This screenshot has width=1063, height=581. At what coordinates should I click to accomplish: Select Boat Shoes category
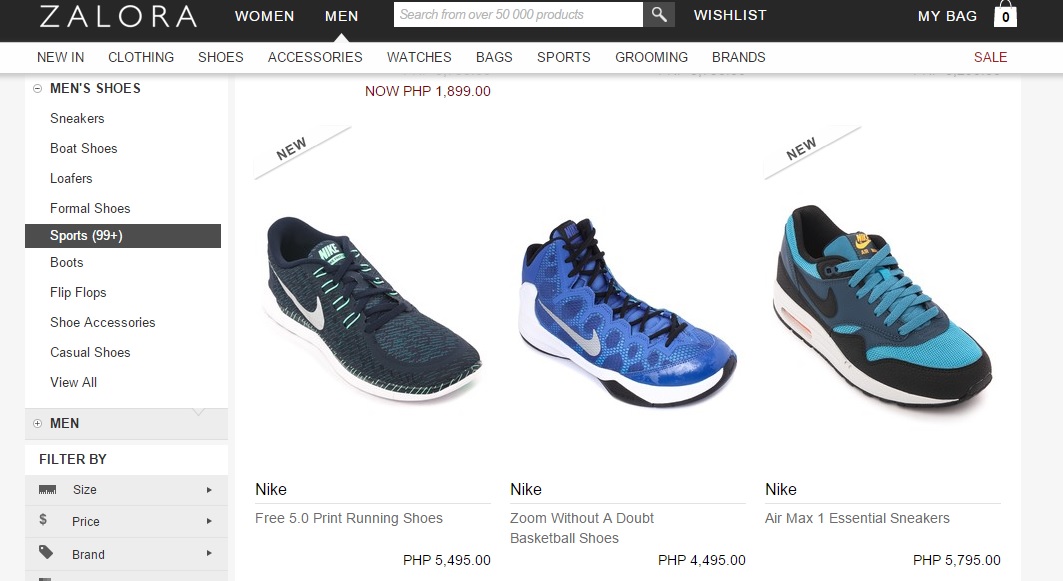[83, 148]
